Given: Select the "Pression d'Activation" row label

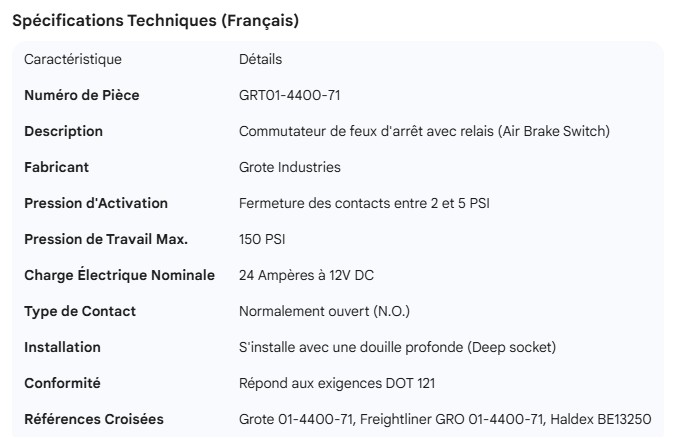Looking at the screenshot, I should [x=96, y=204].
